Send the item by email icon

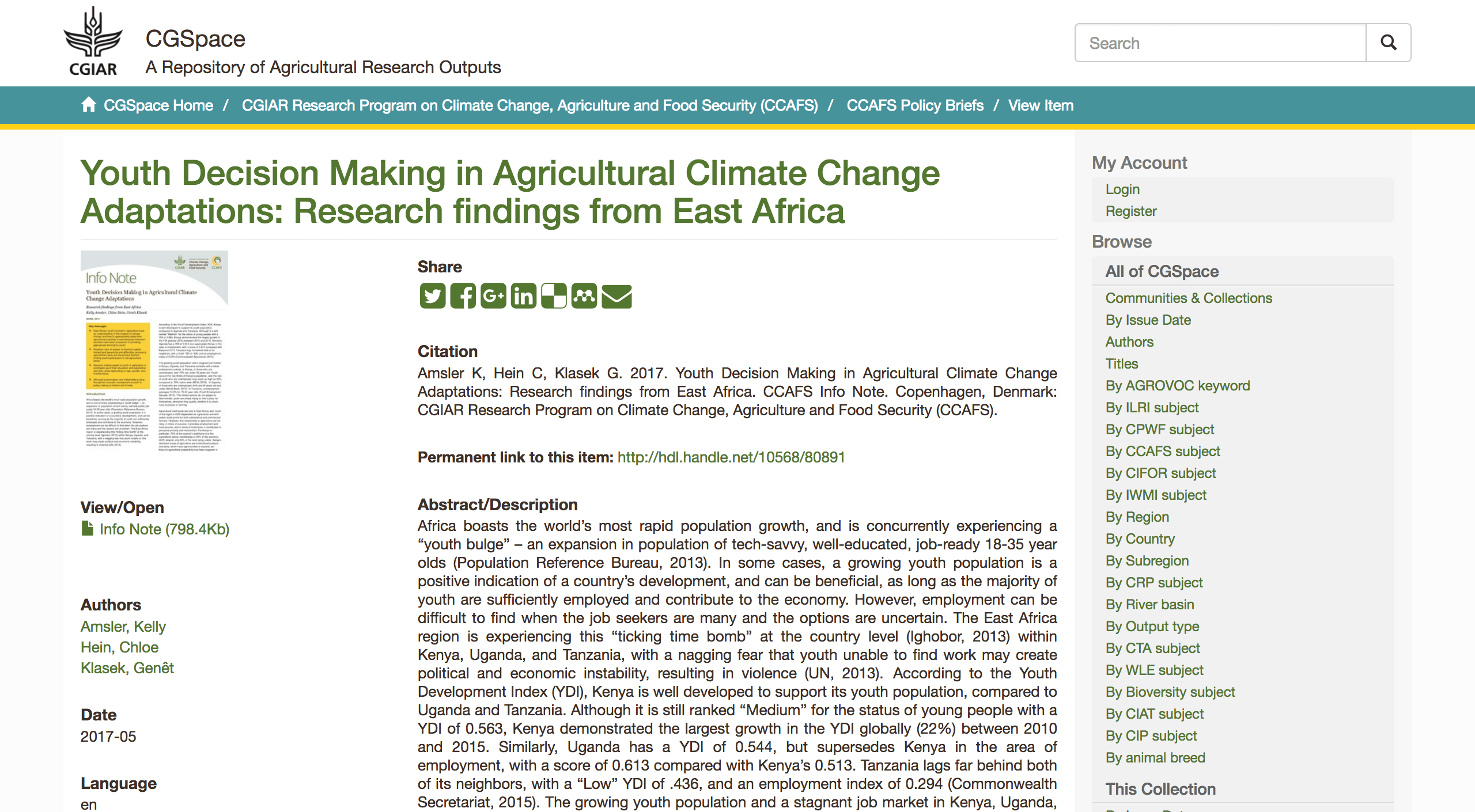[617, 296]
